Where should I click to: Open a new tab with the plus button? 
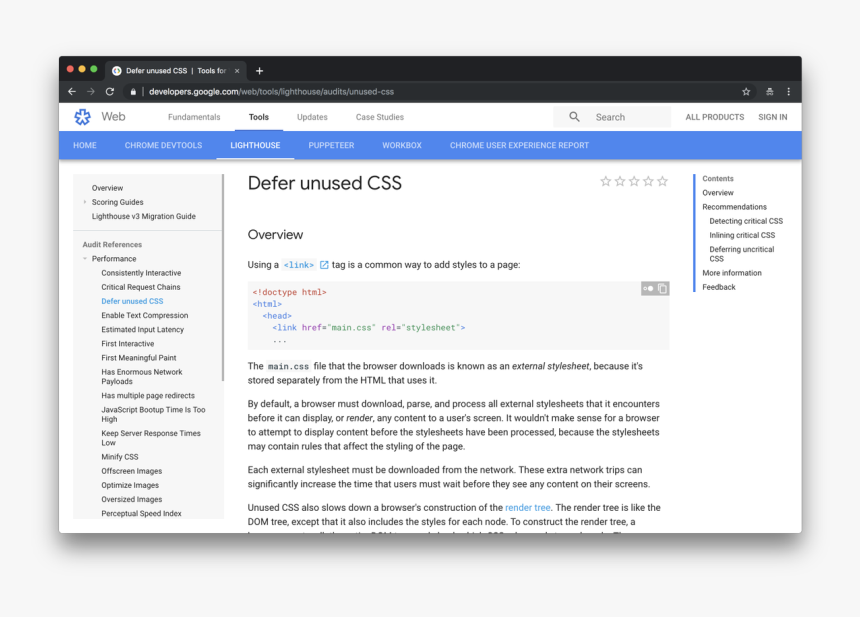[259, 71]
